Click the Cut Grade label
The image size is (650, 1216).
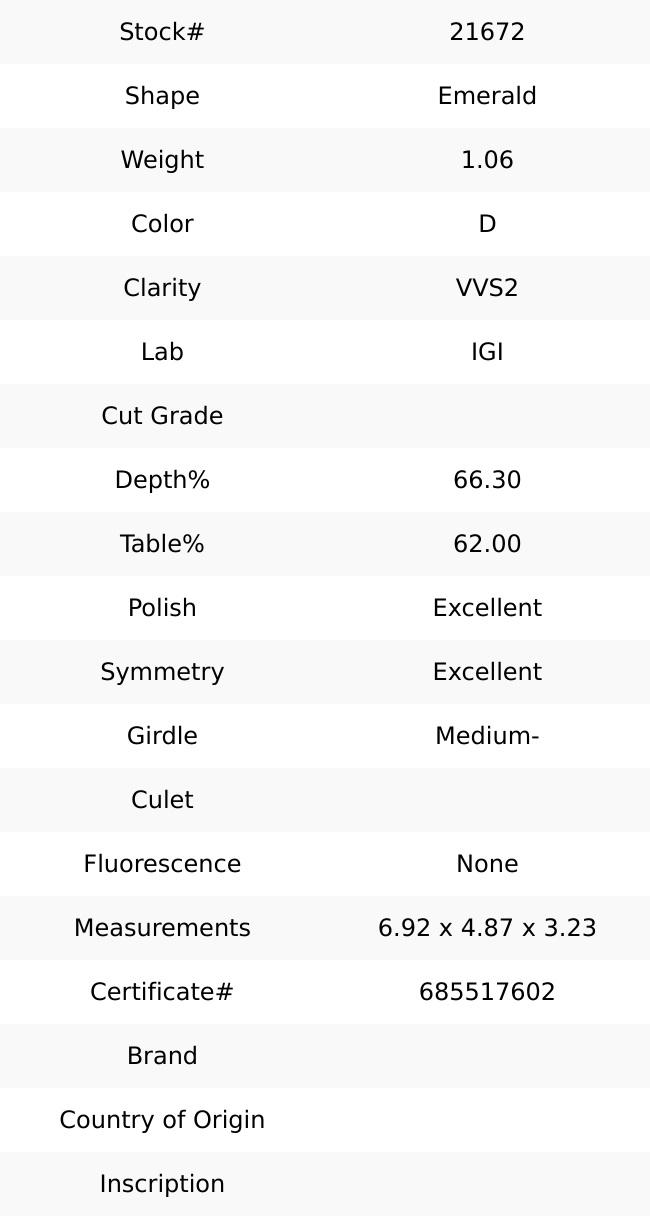pyautogui.click(x=162, y=416)
